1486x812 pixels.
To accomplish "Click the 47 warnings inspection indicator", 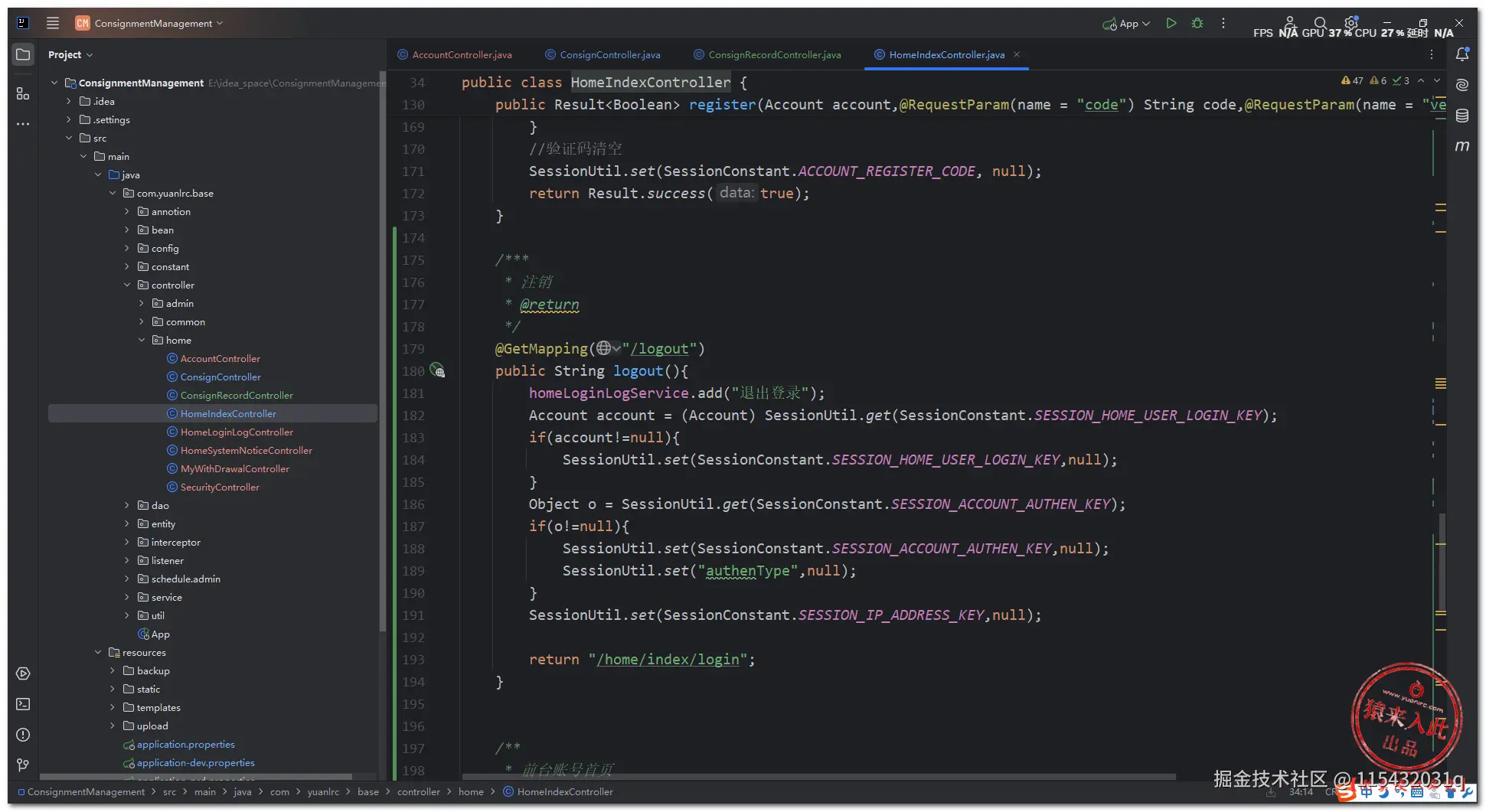I will tap(1352, 80).
